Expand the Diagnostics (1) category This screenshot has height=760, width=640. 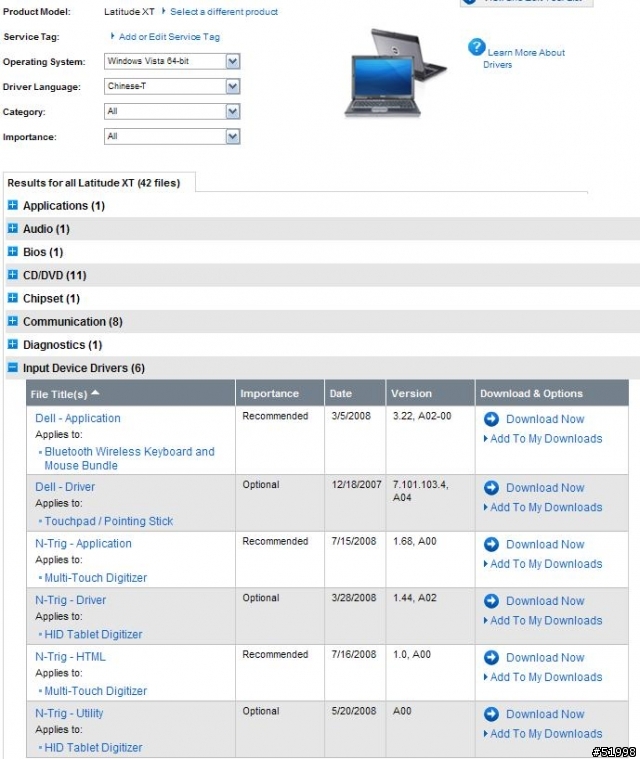click(13, 345)
